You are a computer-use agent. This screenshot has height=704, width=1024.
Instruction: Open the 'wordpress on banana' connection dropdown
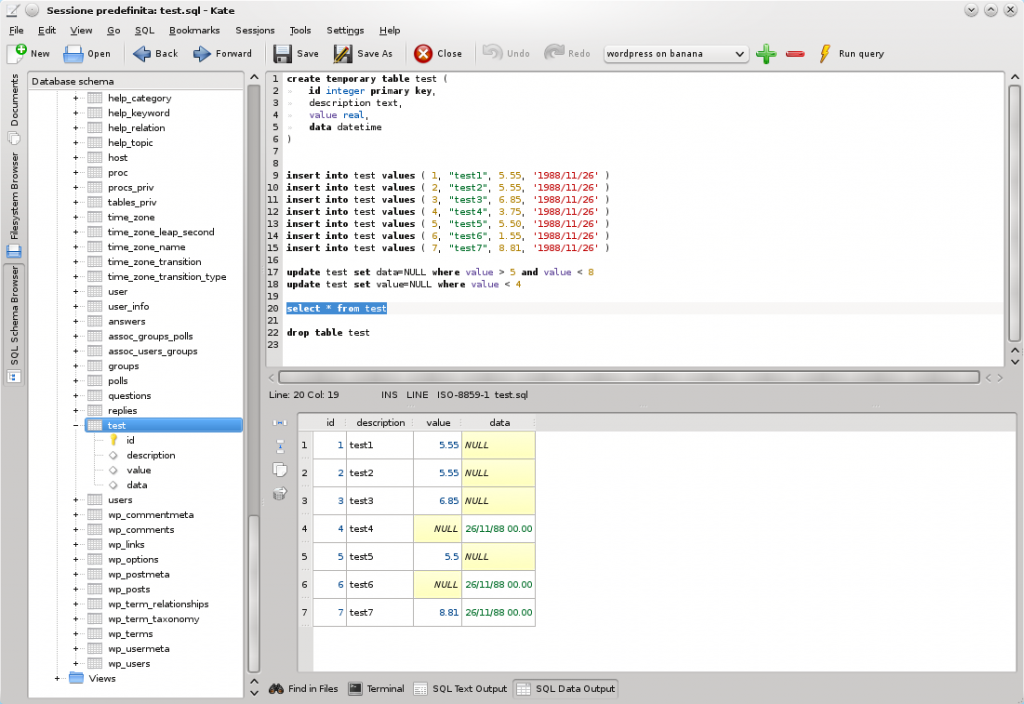click(x=676, y=54)
